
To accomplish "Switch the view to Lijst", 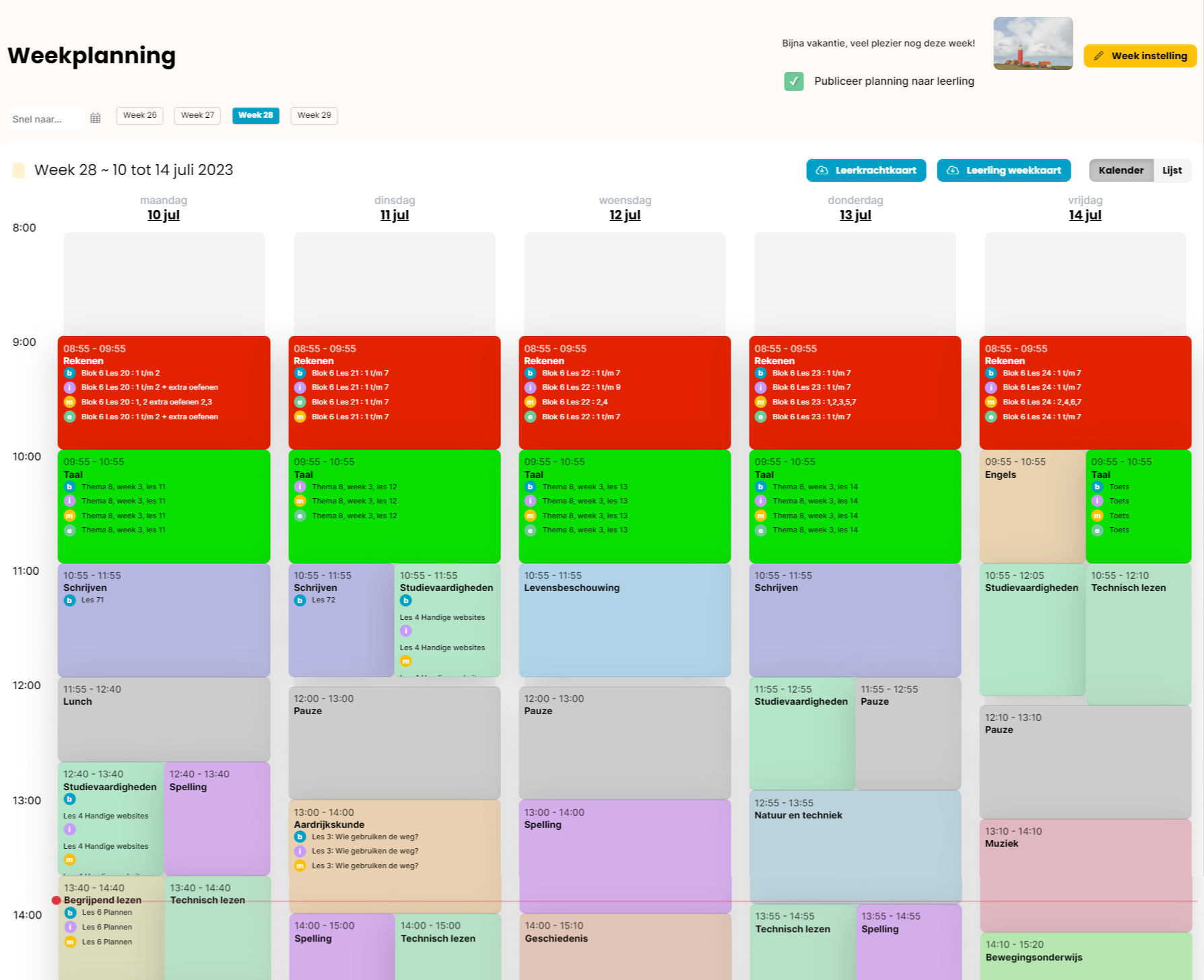I will tap(1172, 170).
